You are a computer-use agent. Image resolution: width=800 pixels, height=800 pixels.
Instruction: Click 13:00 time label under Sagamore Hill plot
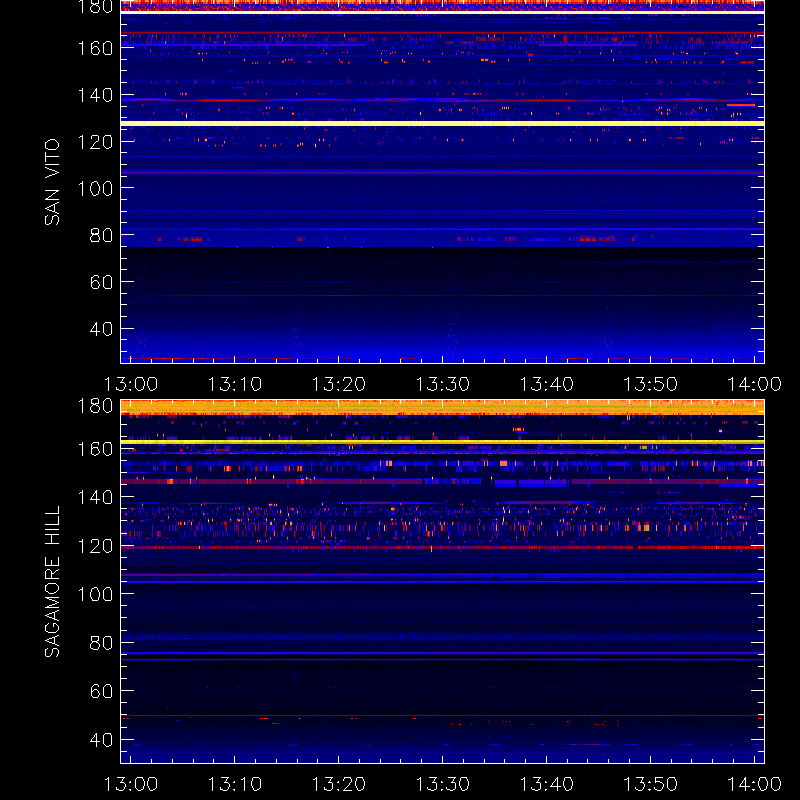pos(131,784)
